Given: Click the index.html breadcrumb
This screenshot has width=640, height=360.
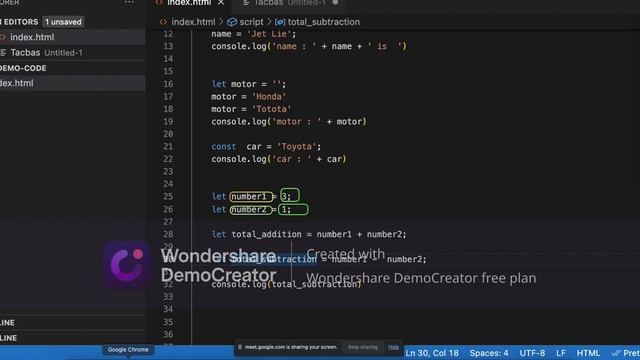Looking at the screenshot, I should click(193, 22).
